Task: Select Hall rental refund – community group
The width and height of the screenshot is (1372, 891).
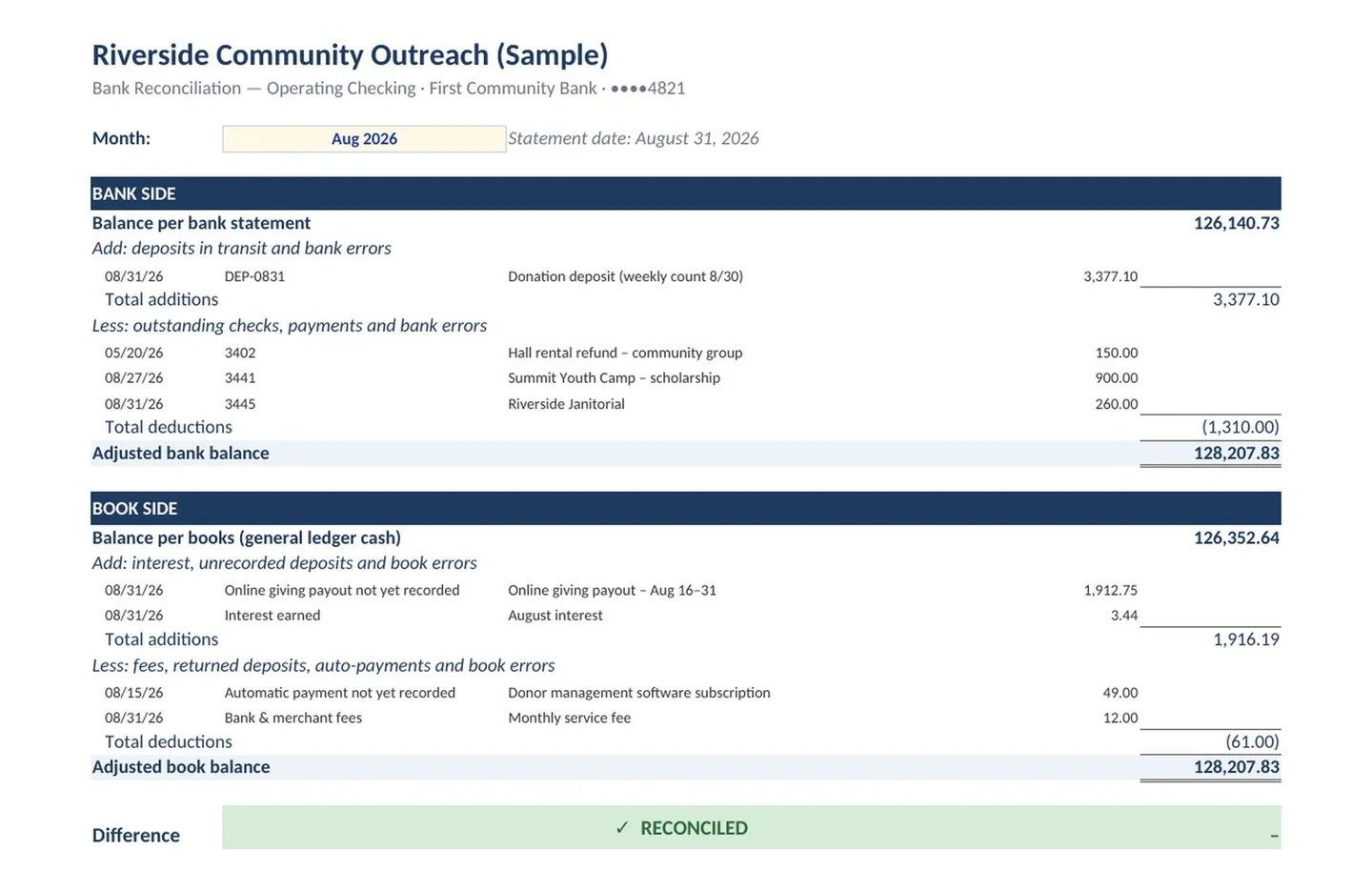Action: (625, 353)
